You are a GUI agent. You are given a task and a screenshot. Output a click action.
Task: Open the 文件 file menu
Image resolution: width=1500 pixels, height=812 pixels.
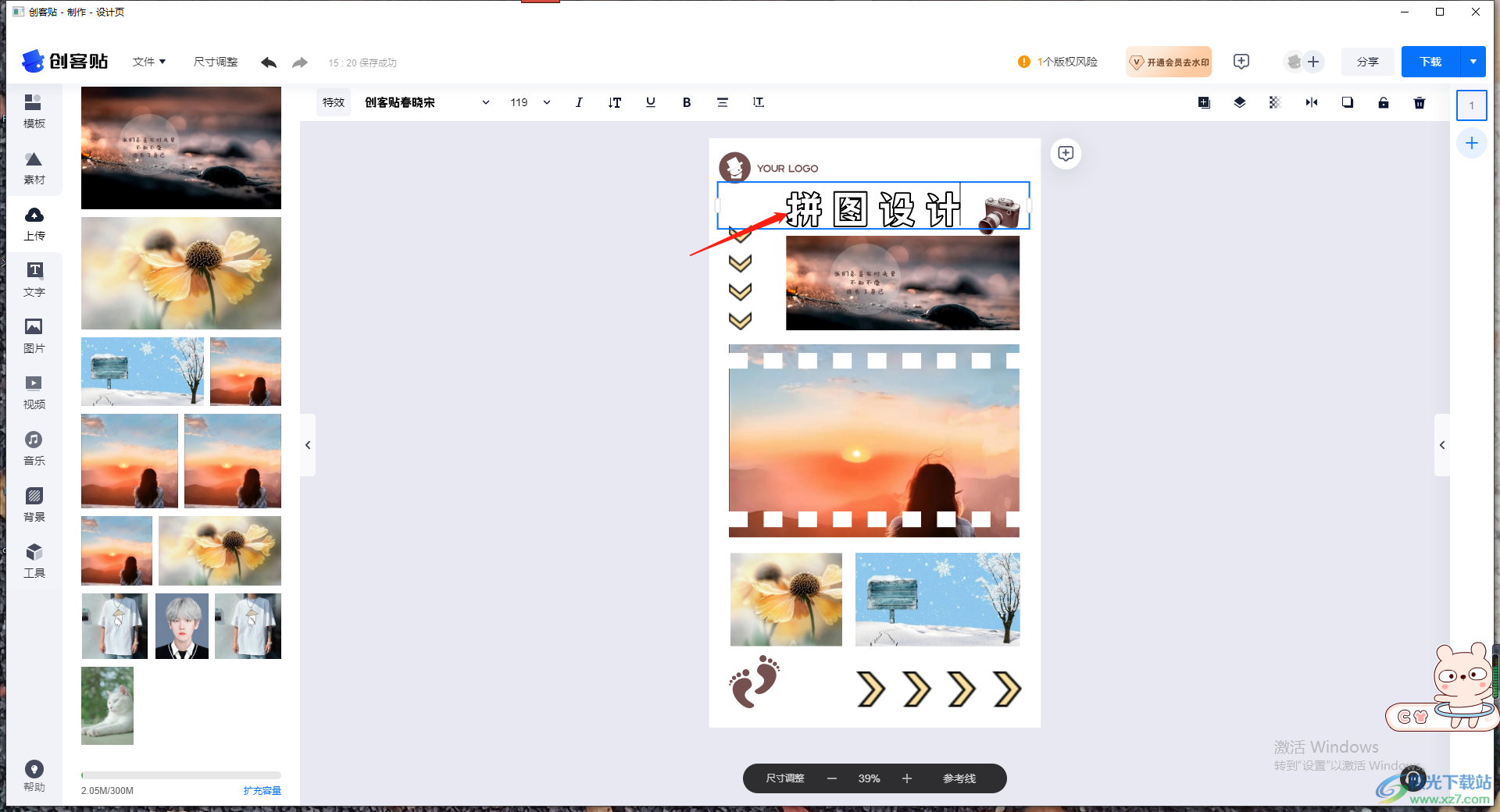coord(149,62)
